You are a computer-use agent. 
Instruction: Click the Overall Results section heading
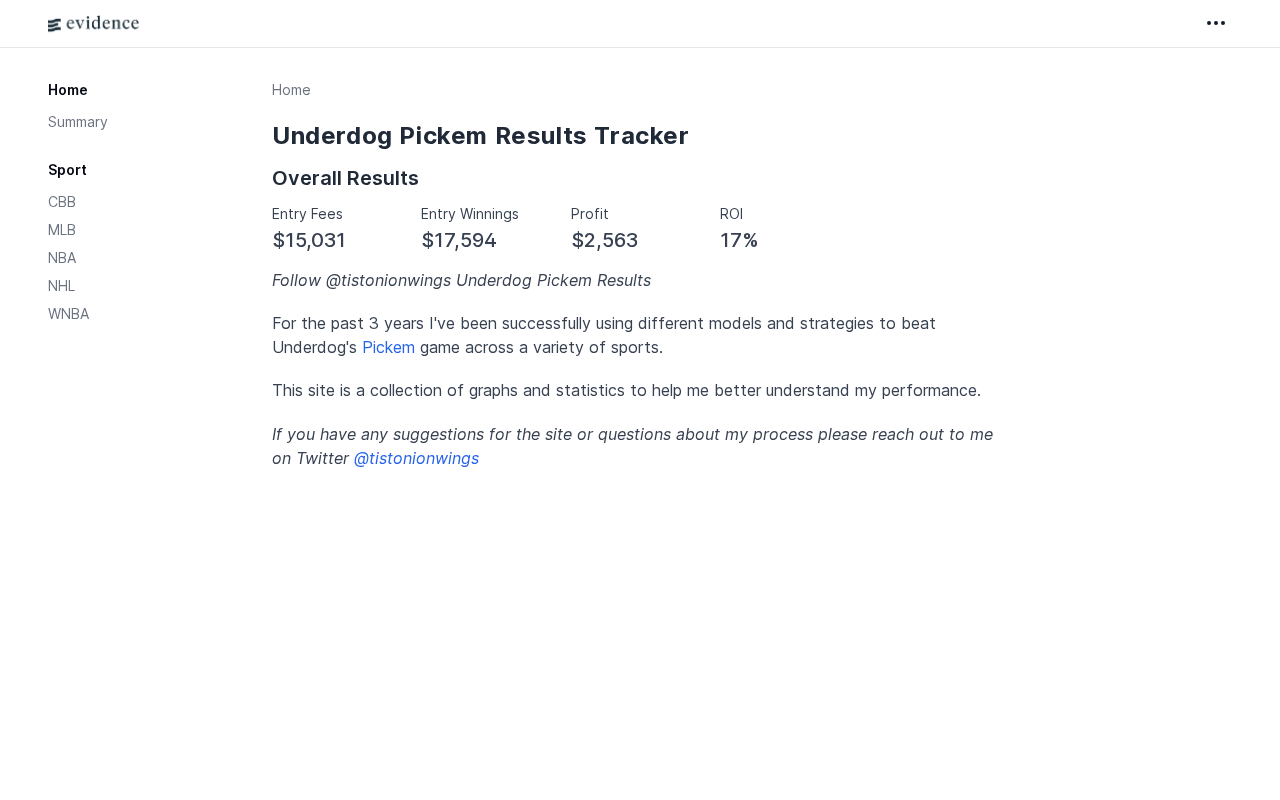click(345, 178)
